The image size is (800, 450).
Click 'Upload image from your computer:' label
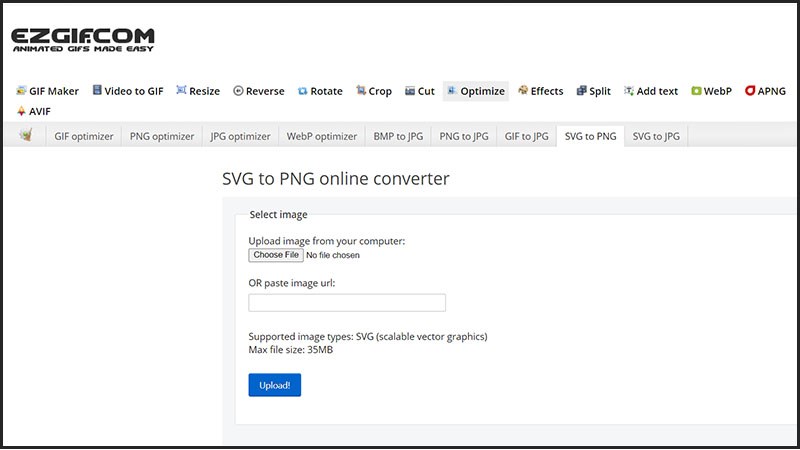point(327,241)
